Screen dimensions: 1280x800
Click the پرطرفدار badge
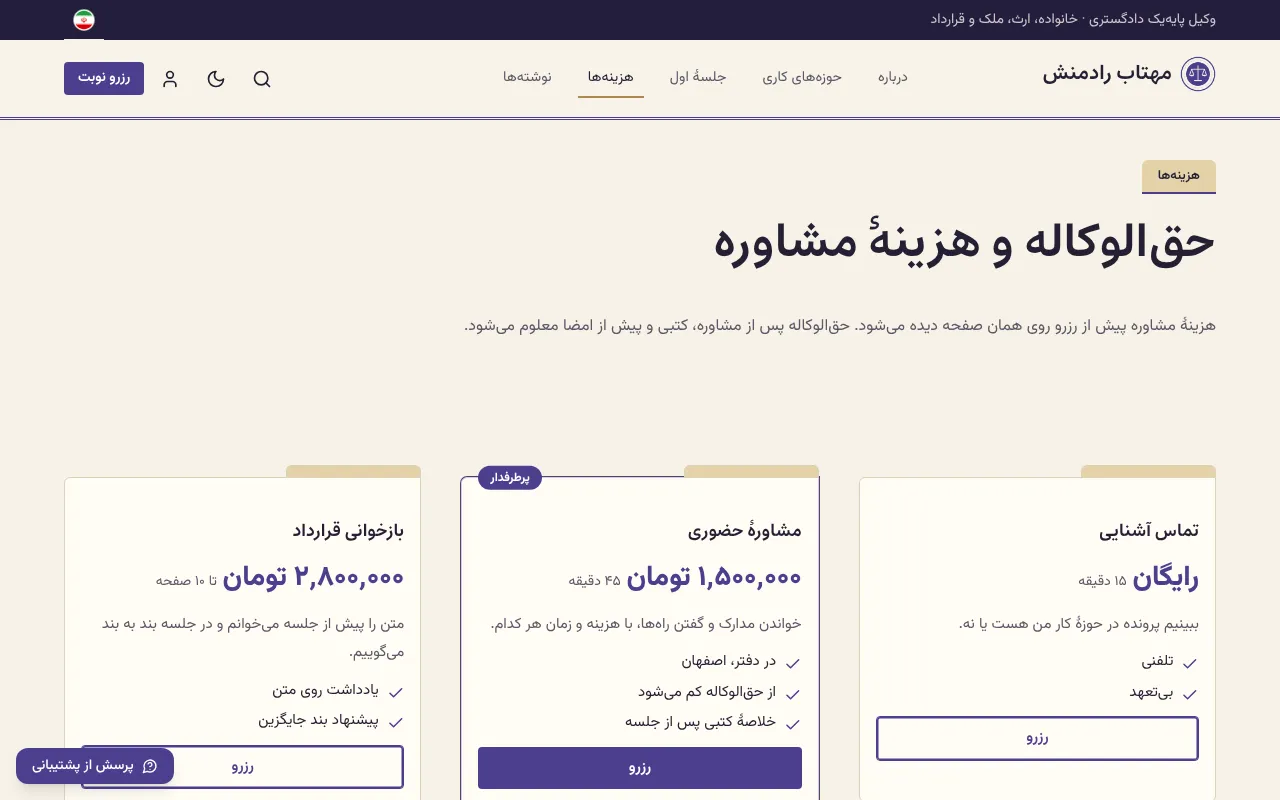pos(510,478)
